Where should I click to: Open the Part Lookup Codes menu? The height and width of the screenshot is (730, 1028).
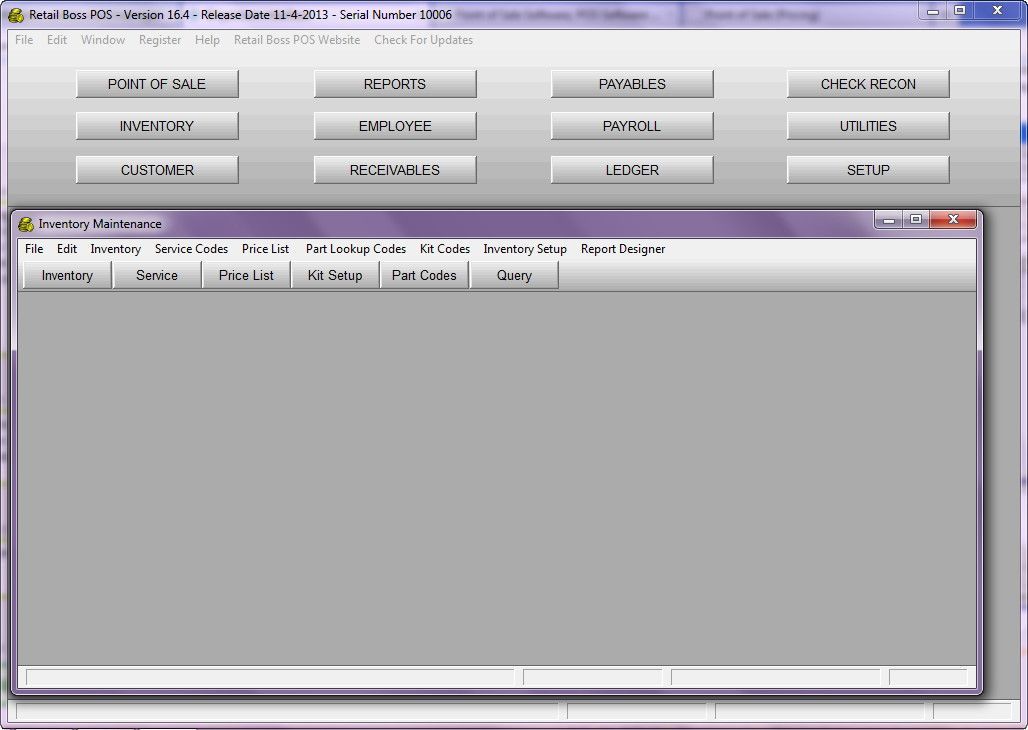point(356,249)
